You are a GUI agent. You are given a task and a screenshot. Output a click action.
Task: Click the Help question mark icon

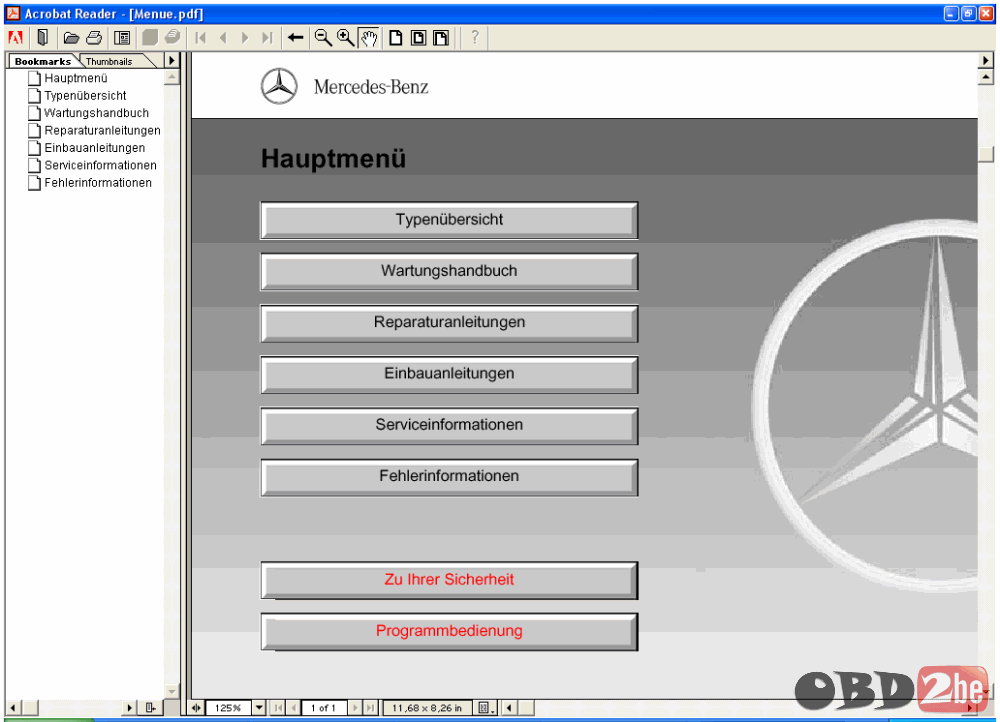474,38
